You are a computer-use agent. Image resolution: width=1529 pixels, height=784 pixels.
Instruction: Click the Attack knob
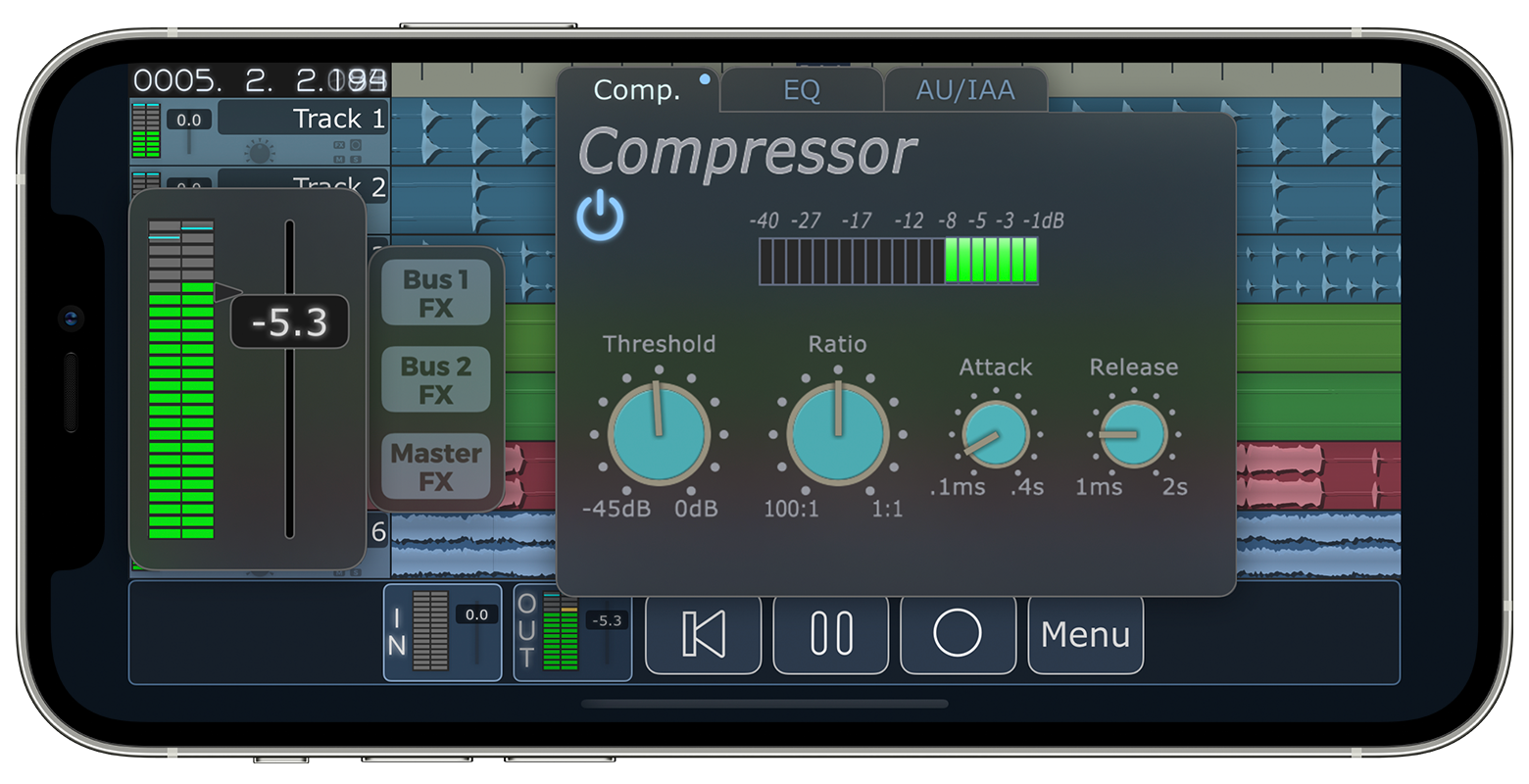point(996,434)
